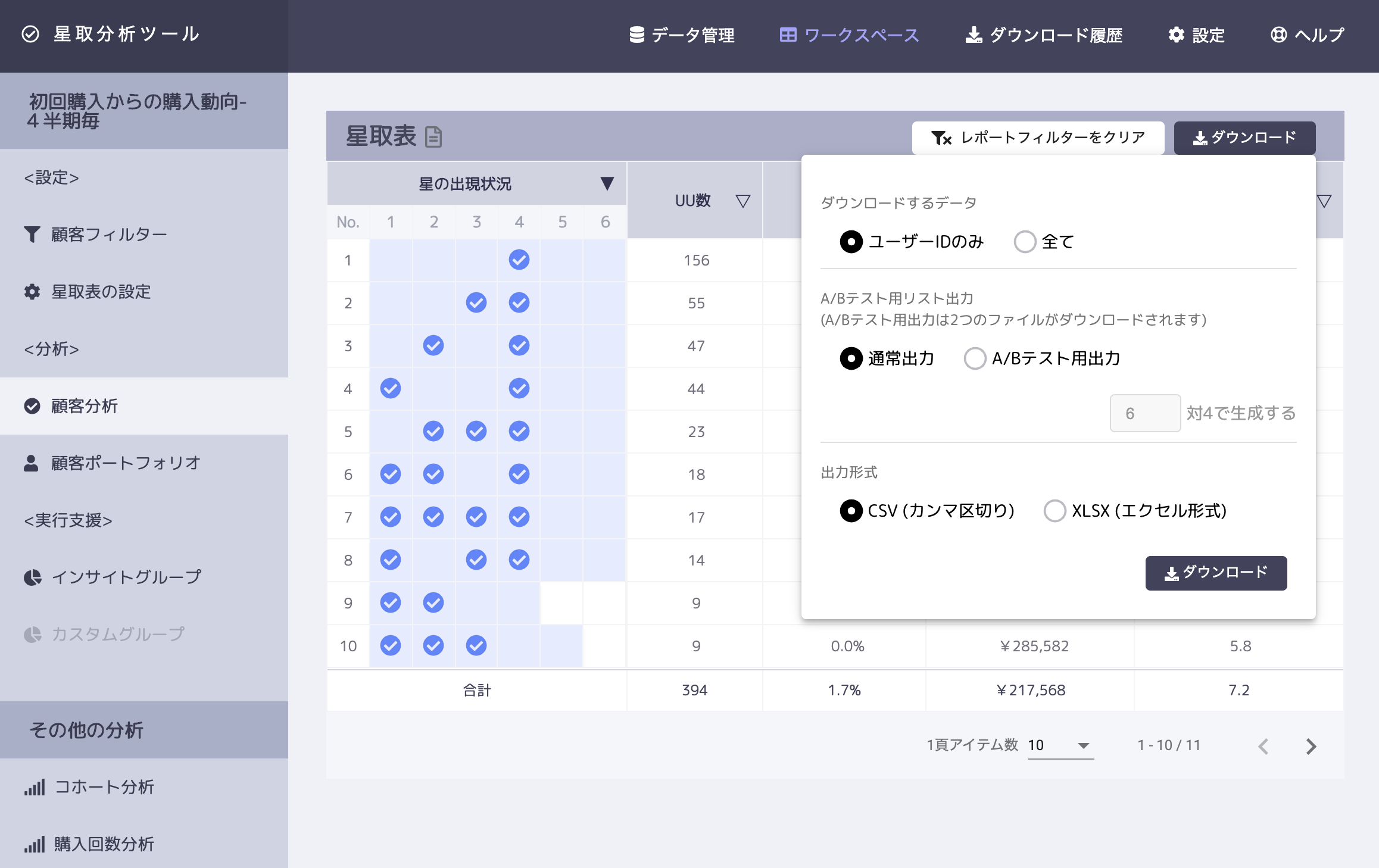The height and width of the screenshot is (868, 1379).
Task: Click the UU数 value 55
Action: tap(696, 303)
